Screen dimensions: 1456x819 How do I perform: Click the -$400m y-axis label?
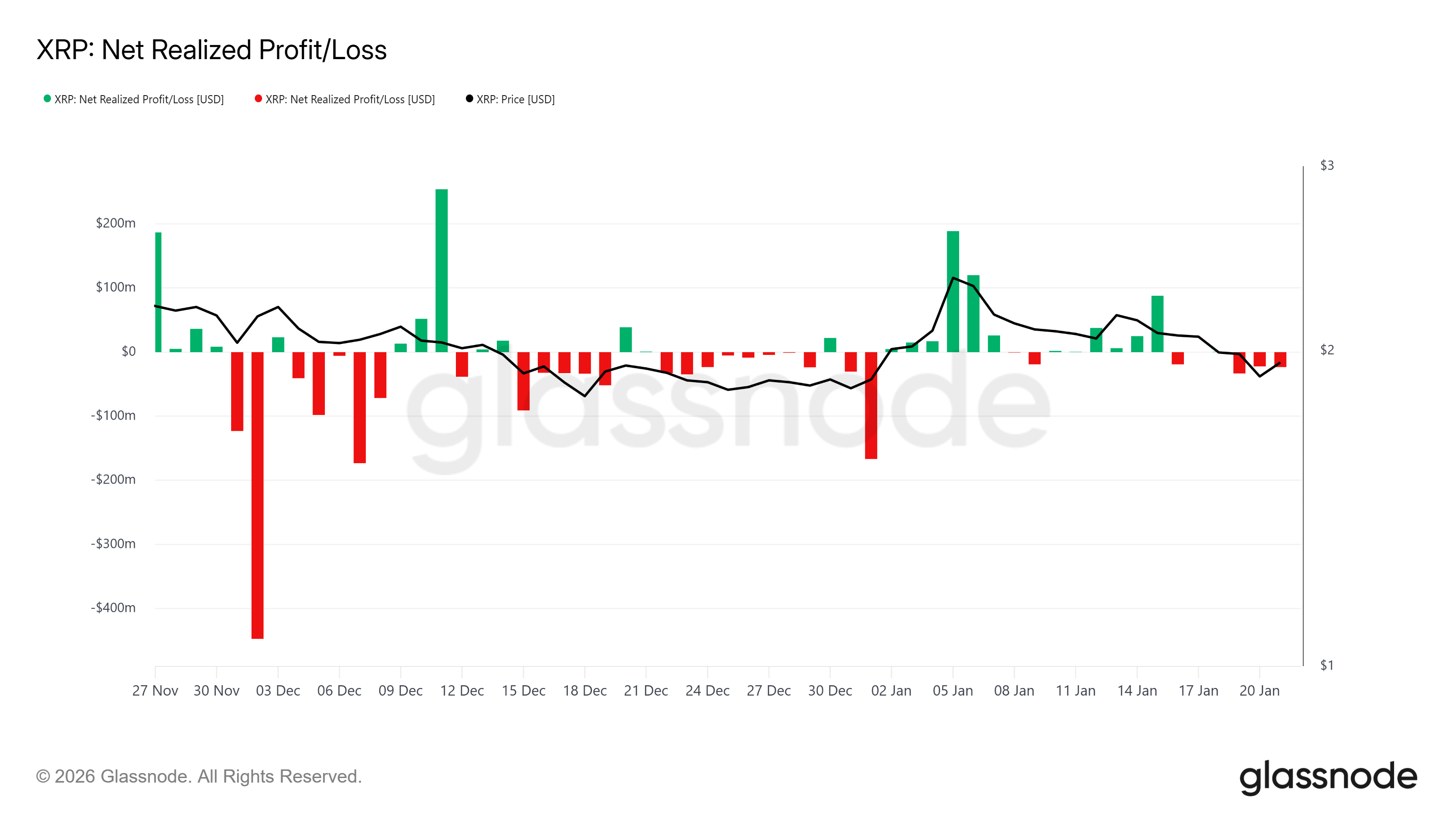(x=113, y=607)
